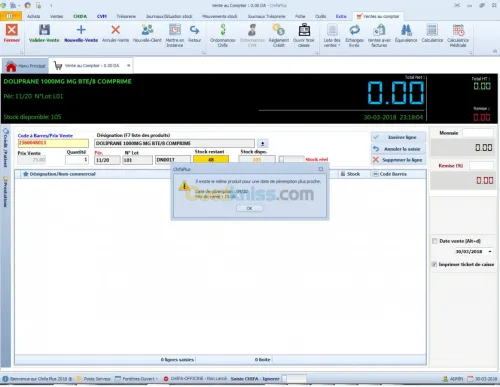Switch to the Fiche ribbon tab
Viewport: 500px width, 387px height.
click(300, 16)
